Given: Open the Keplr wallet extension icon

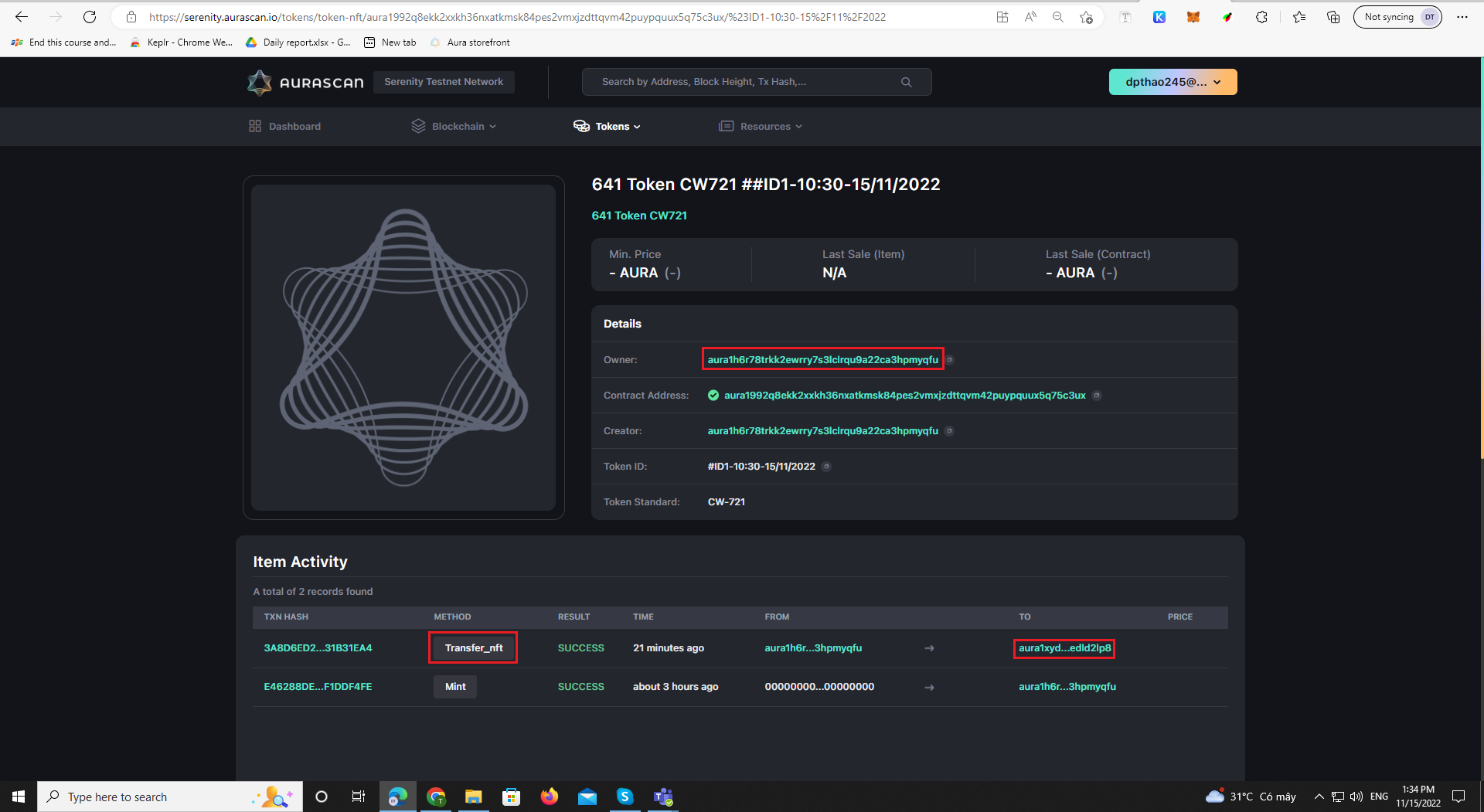Looking at the screenshot, I should click(1159, 16).
